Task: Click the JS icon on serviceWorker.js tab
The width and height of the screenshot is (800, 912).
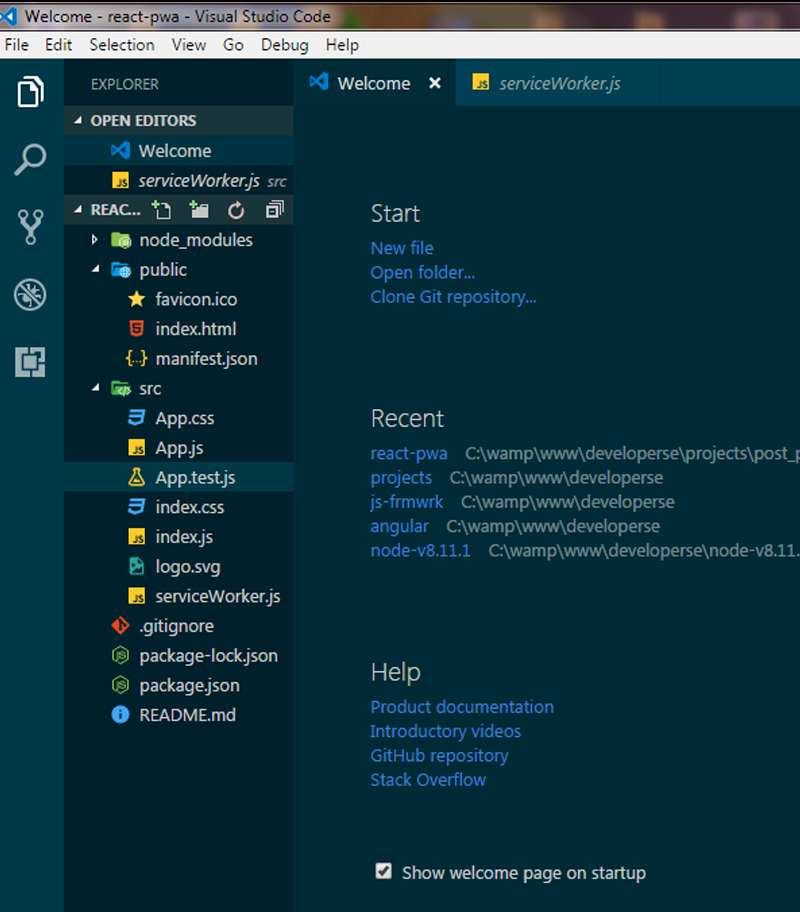Action: [481, 83]
